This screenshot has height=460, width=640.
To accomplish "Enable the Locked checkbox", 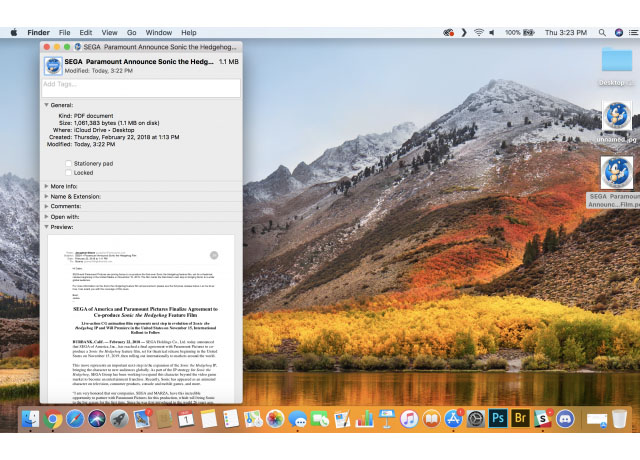I will (69, 173).
